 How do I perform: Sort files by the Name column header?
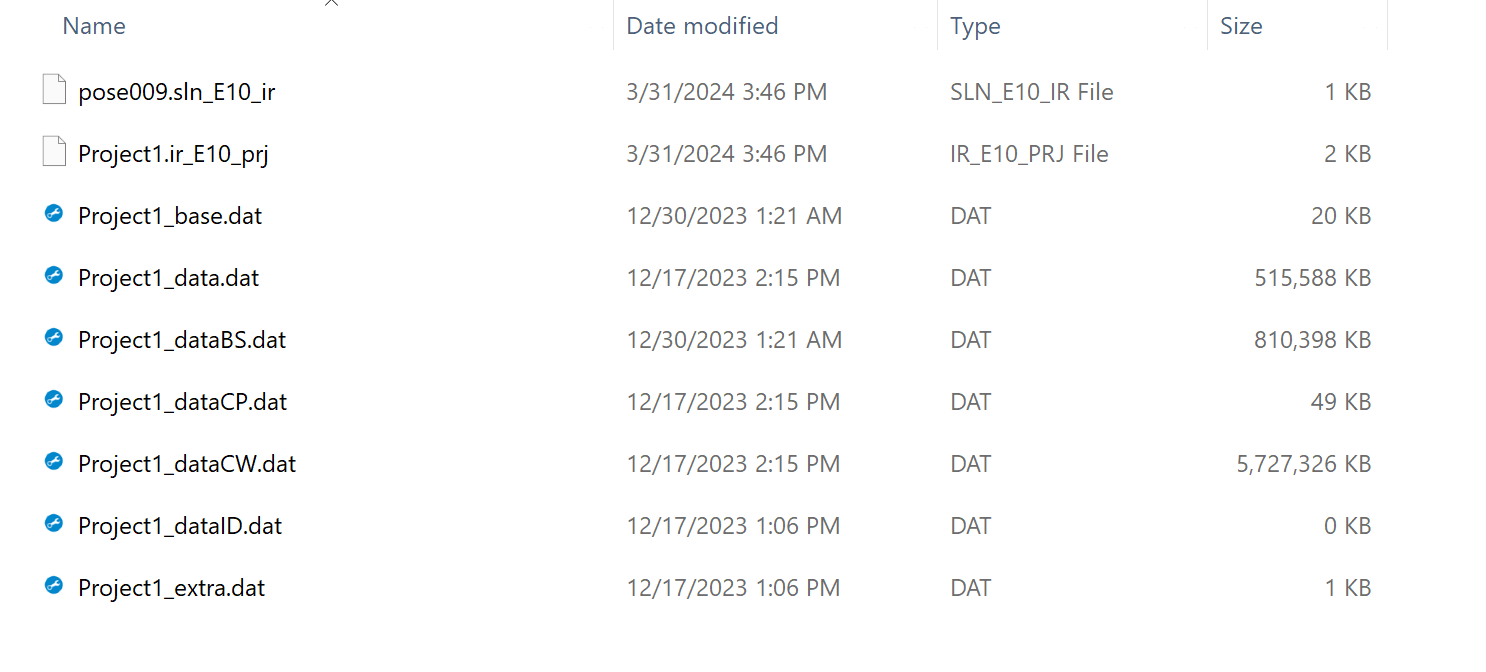[x=93, y=26]
